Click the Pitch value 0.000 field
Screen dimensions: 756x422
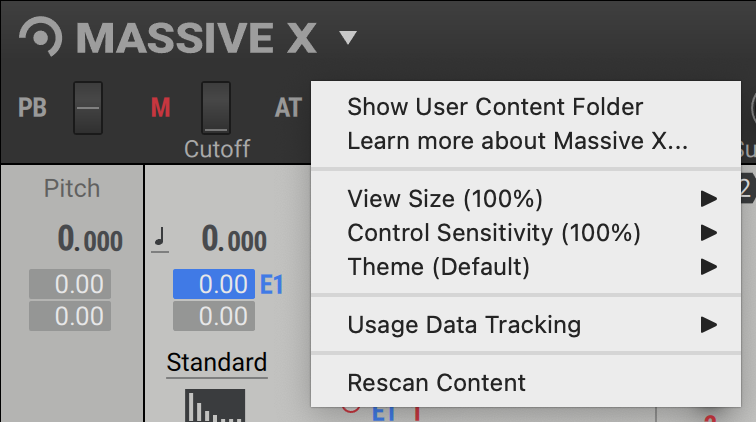point(89,240)
